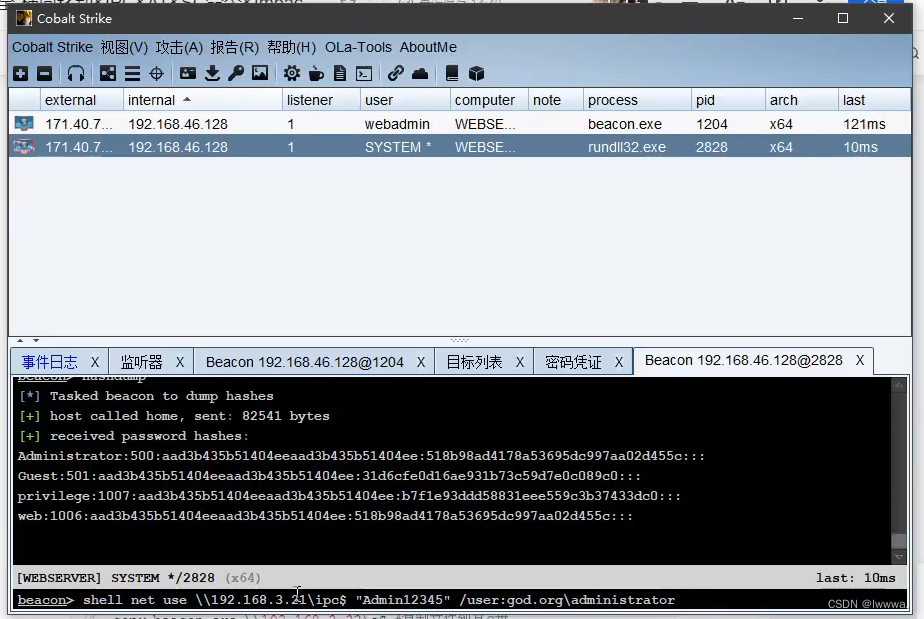Select the Beacon 192.168.46.128@2828 tab

pyautogui.click(x=744, y=360)
